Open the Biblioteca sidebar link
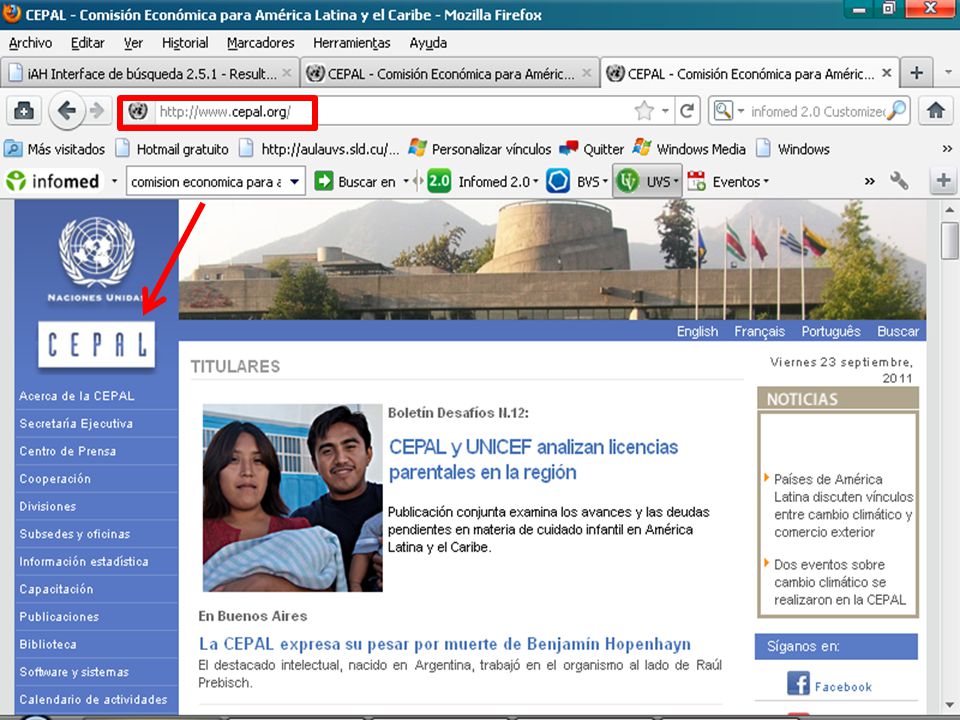Viewport: 960px width, 720px height. [x=48, y=644]
